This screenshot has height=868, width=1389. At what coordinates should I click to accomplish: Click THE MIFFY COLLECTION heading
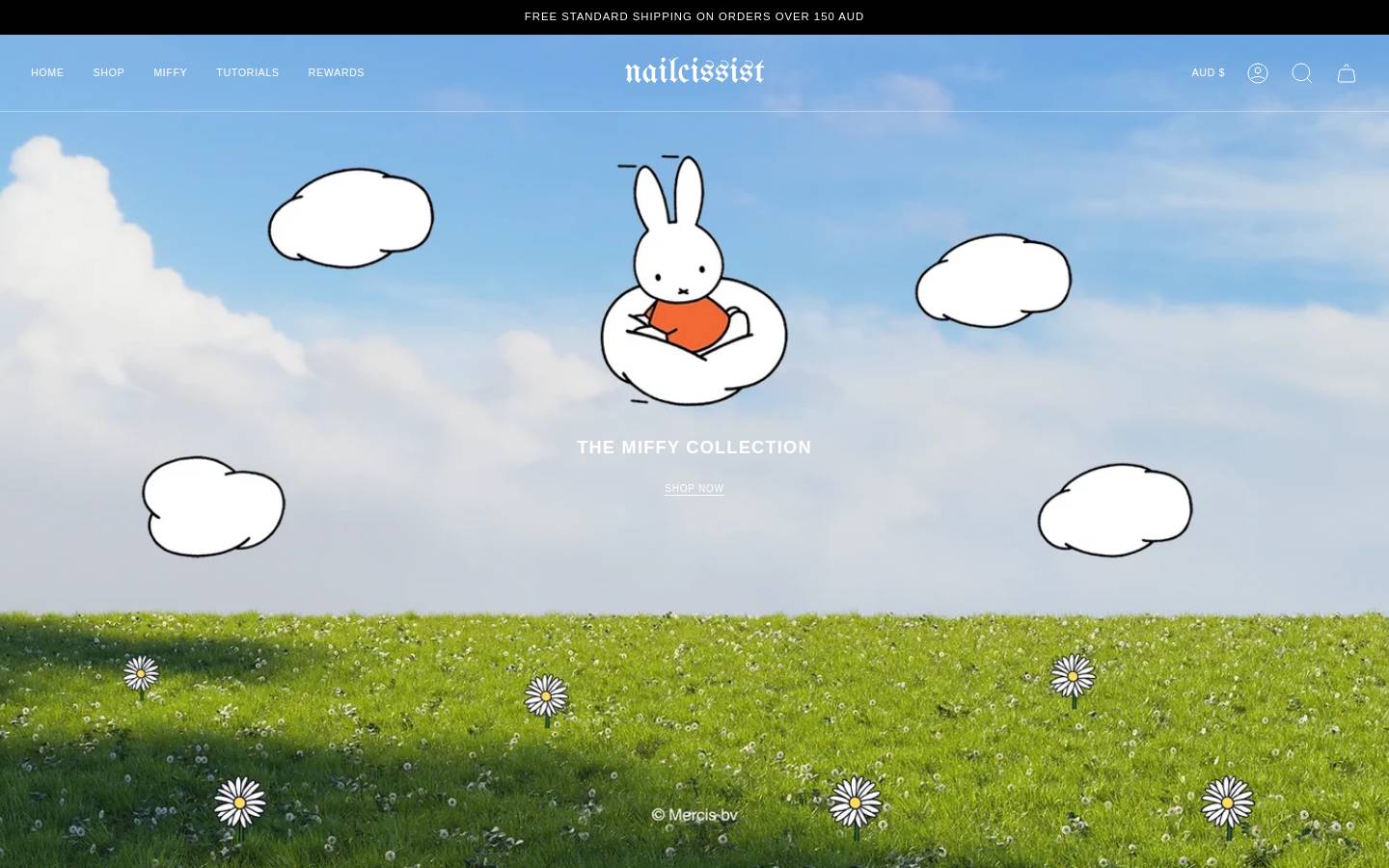pyautogui.click(x=694, y=448)
